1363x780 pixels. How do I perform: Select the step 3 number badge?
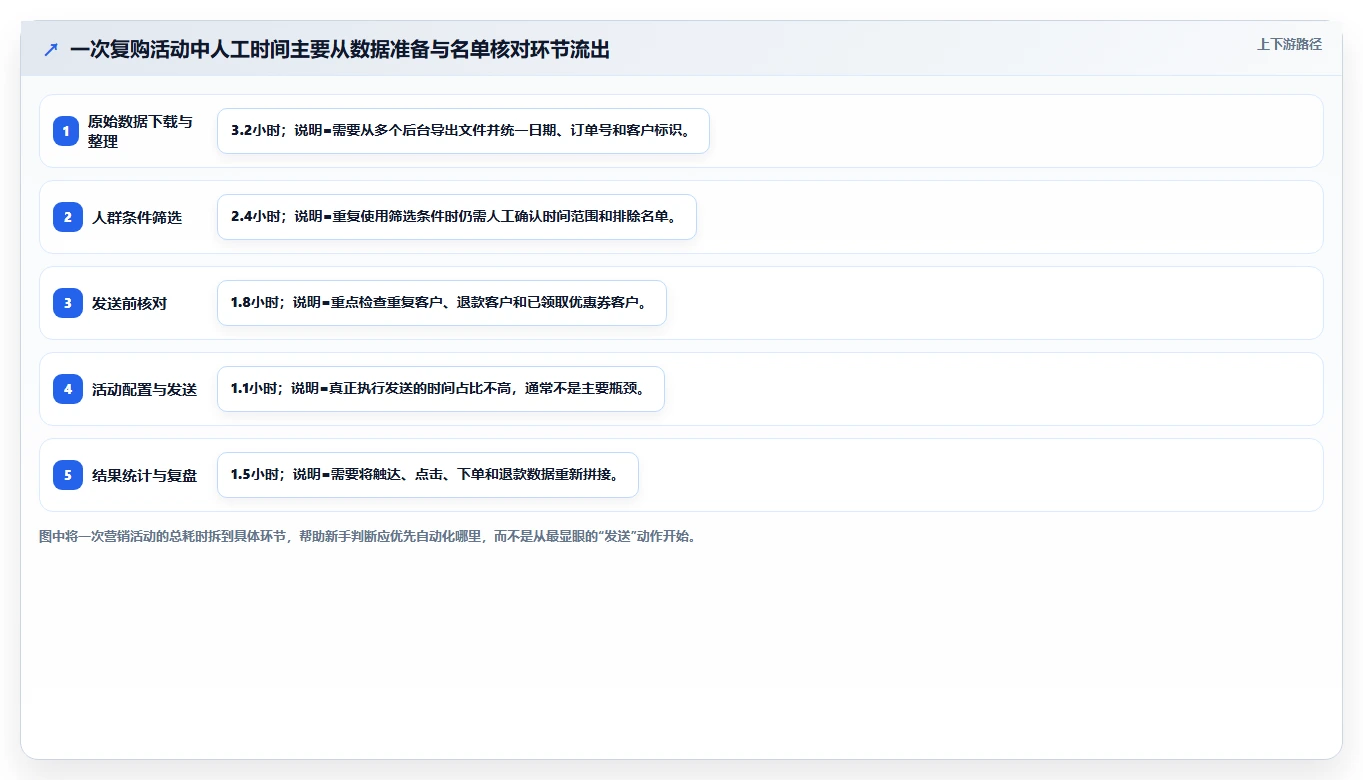pyautogui.click(x=67, y=303)
